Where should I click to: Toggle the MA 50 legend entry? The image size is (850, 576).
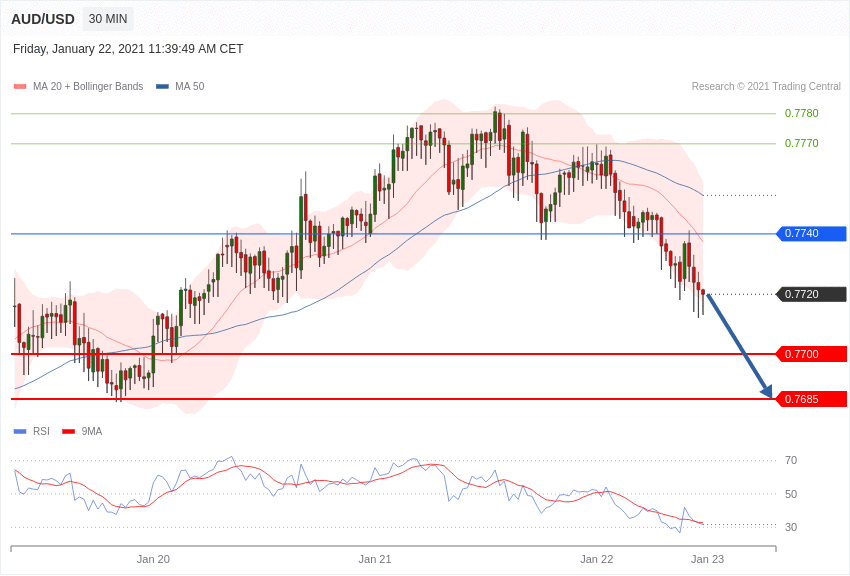pyautogui.click(x=180, y=86)
